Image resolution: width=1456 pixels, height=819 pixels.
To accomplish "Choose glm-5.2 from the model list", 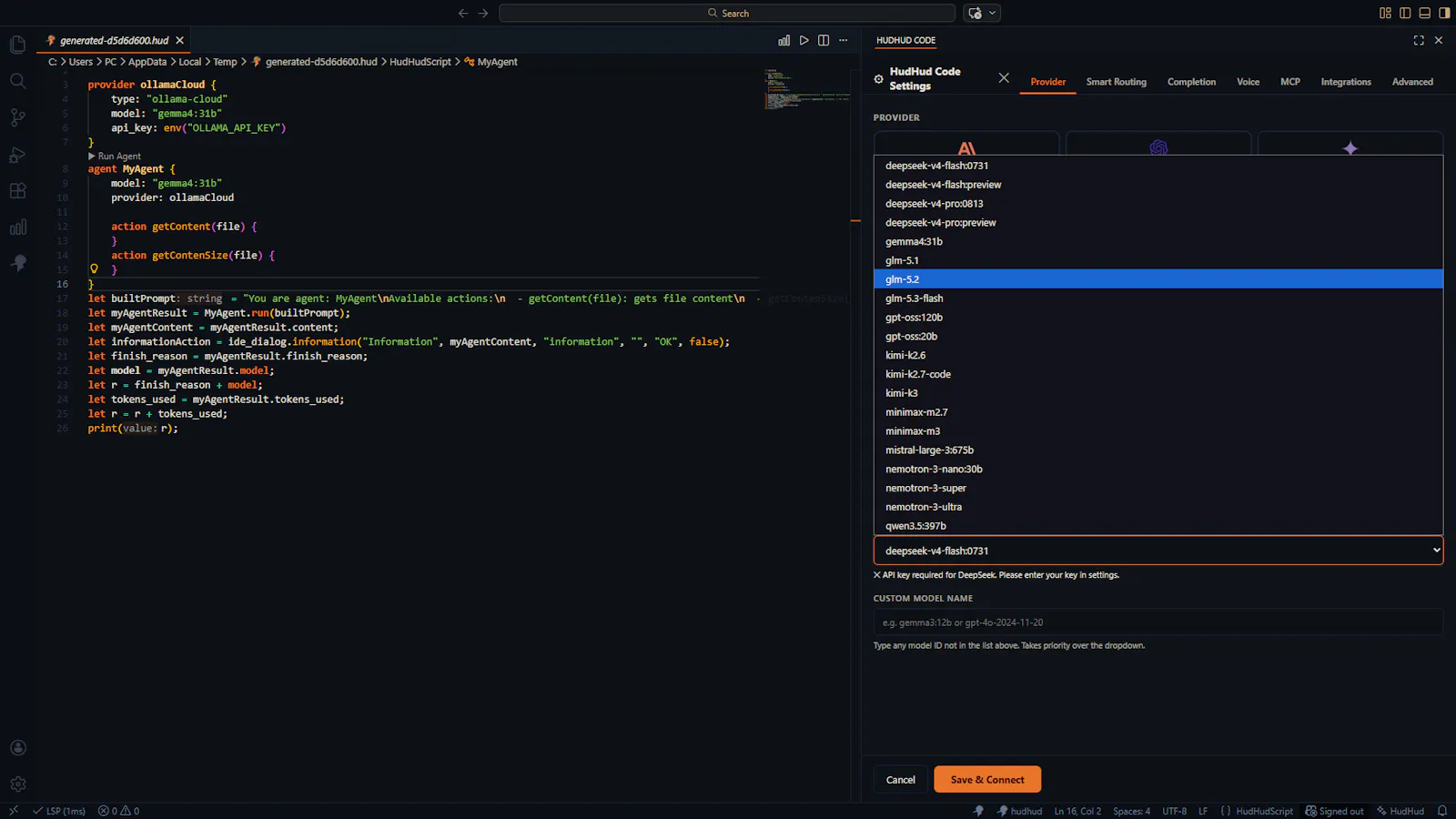I will coord(1158,279).
